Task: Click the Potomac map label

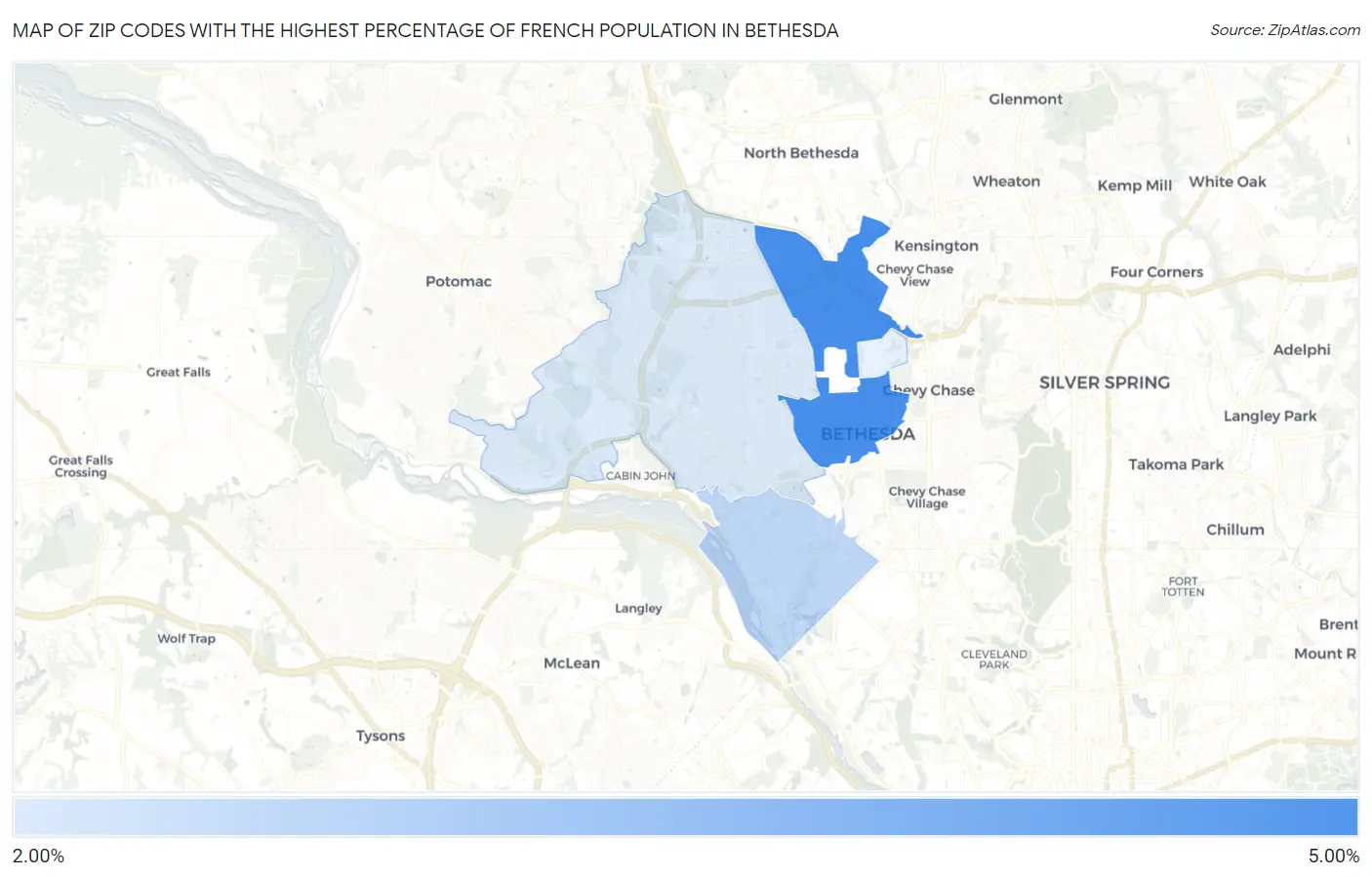Action: [459, 281]
